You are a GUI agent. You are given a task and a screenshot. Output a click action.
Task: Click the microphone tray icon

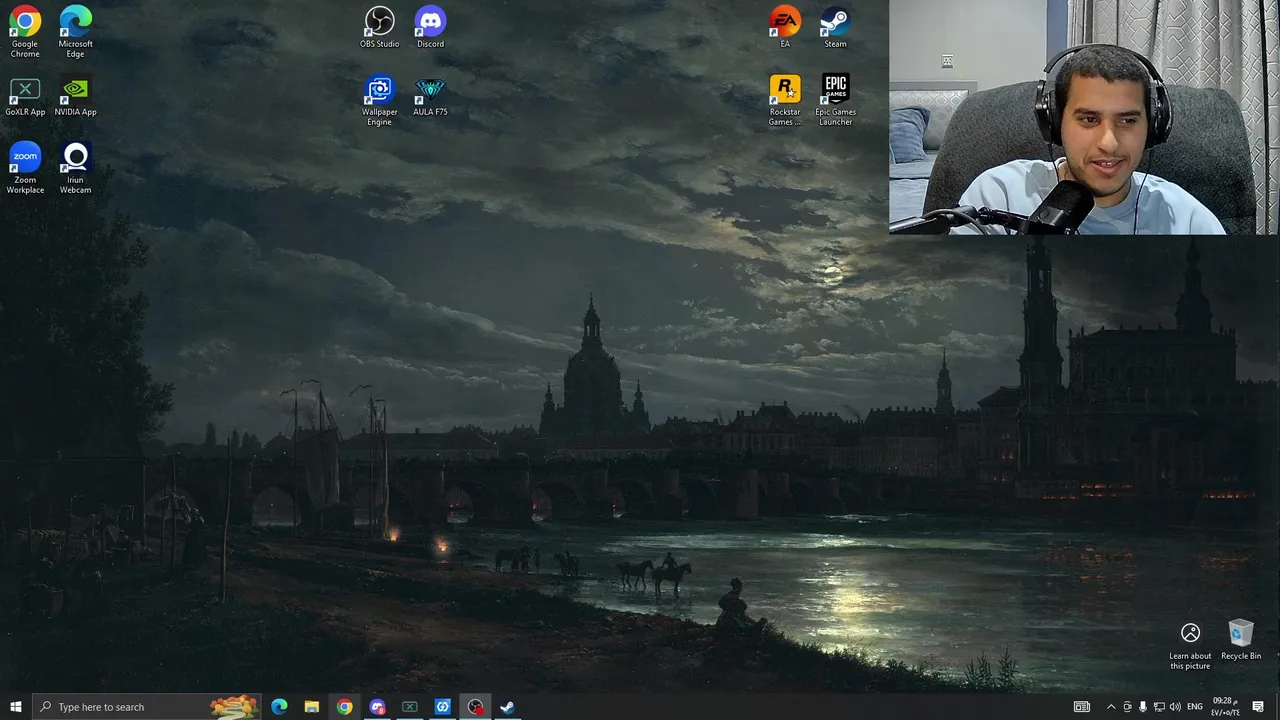1143,707
